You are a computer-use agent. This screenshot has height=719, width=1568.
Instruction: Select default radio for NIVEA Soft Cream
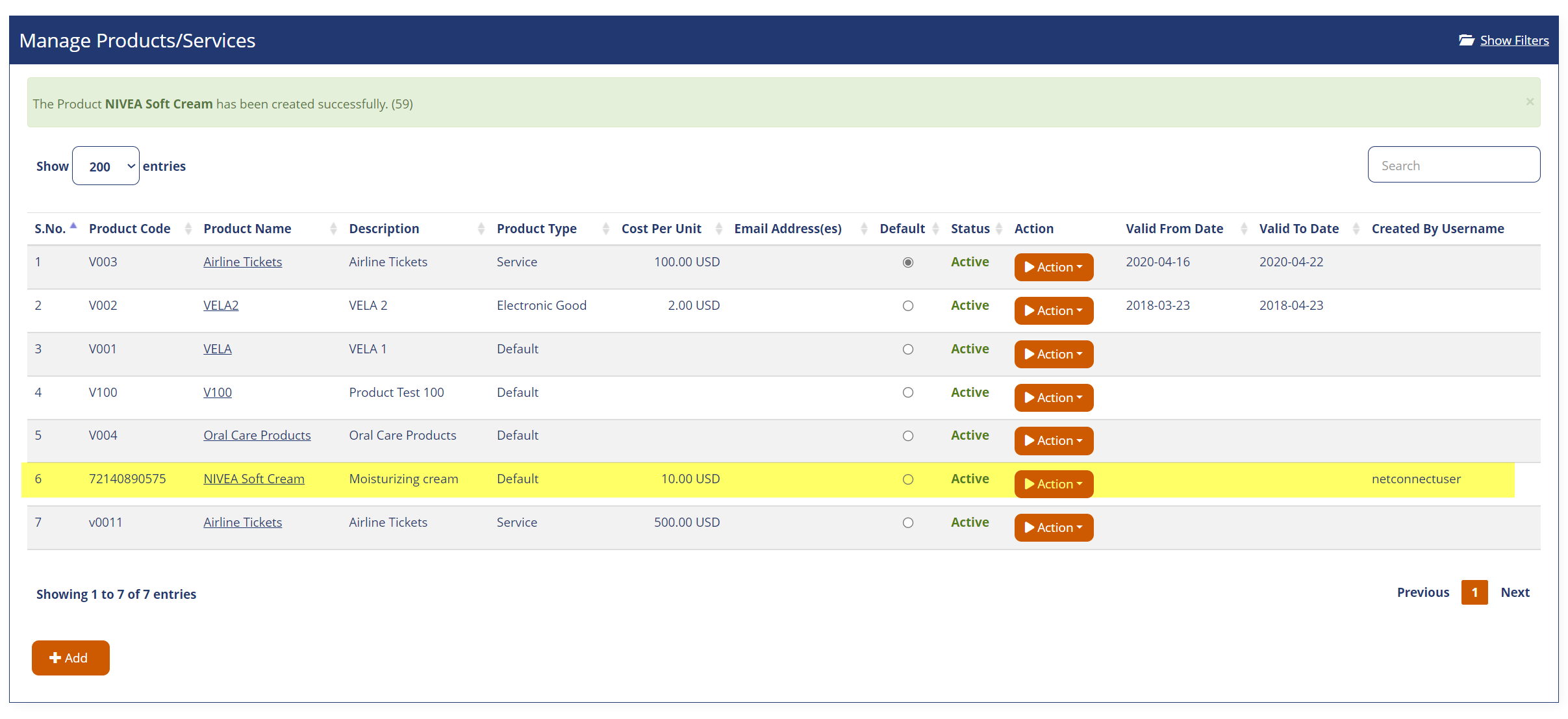(907, 479)
